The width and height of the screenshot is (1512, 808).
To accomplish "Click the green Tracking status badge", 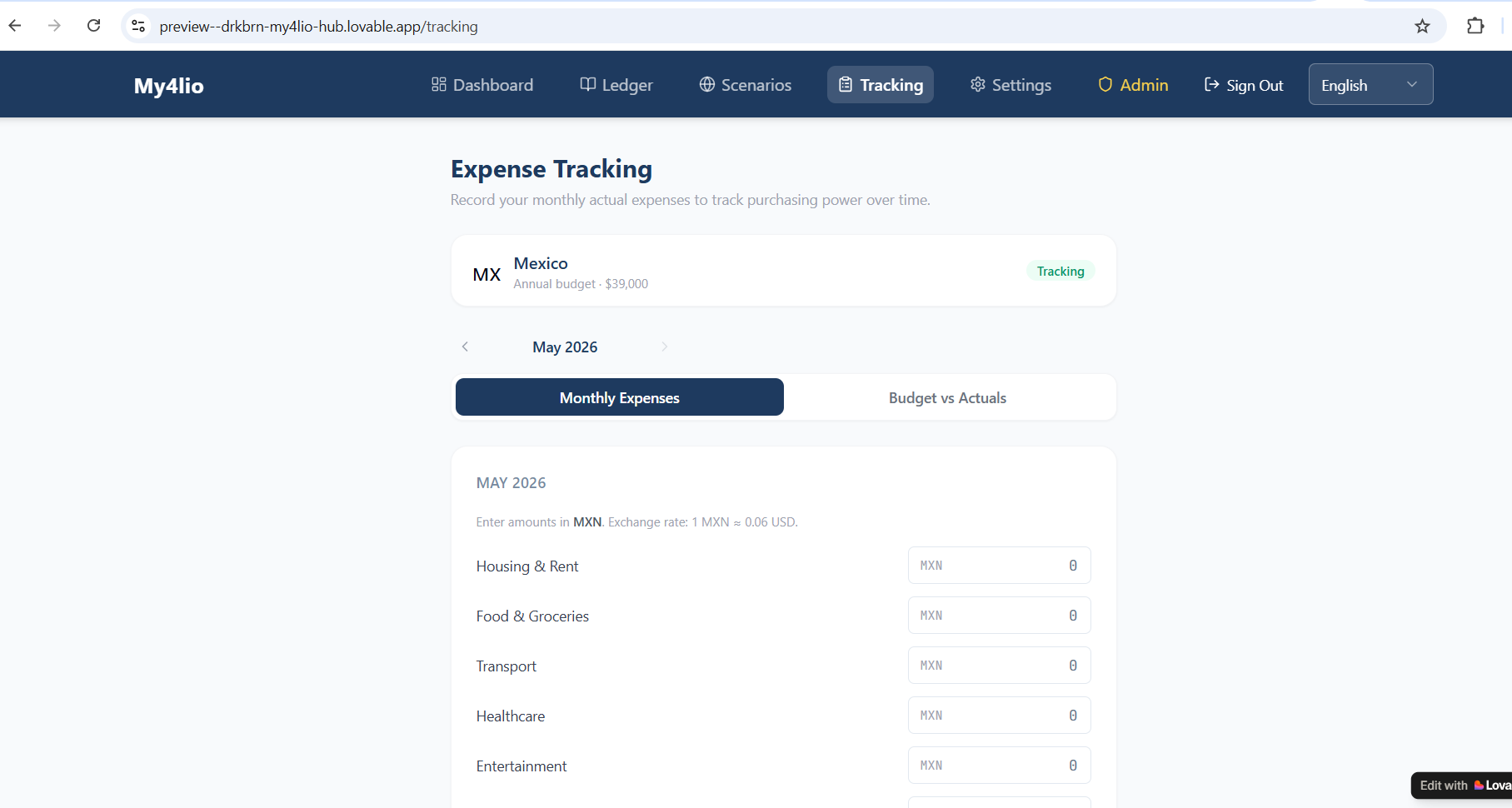I will click(x=1060, y=272).
